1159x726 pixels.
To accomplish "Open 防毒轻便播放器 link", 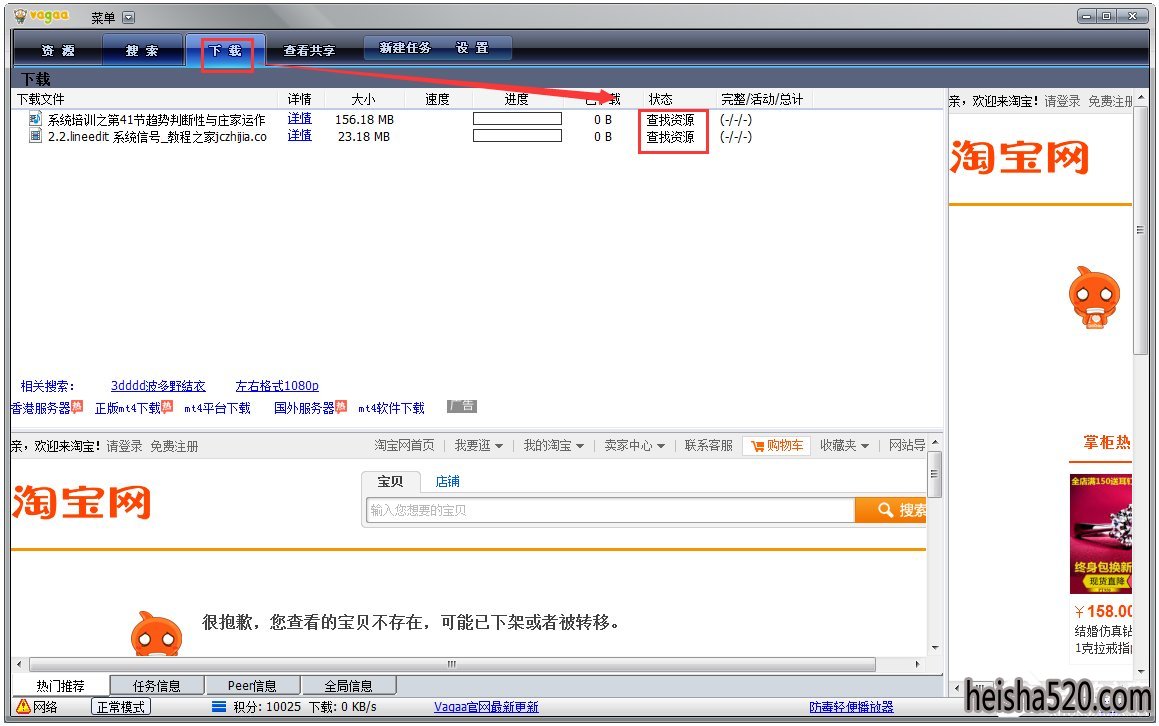I will click(x=851, y=707).
